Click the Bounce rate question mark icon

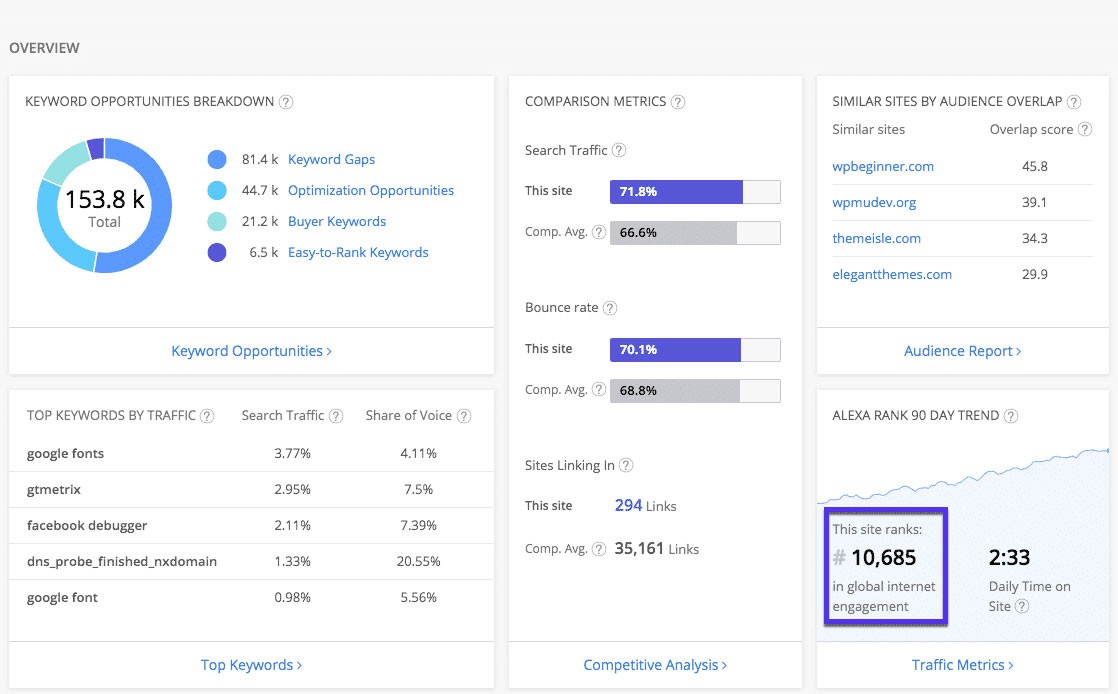click(609, 308)
